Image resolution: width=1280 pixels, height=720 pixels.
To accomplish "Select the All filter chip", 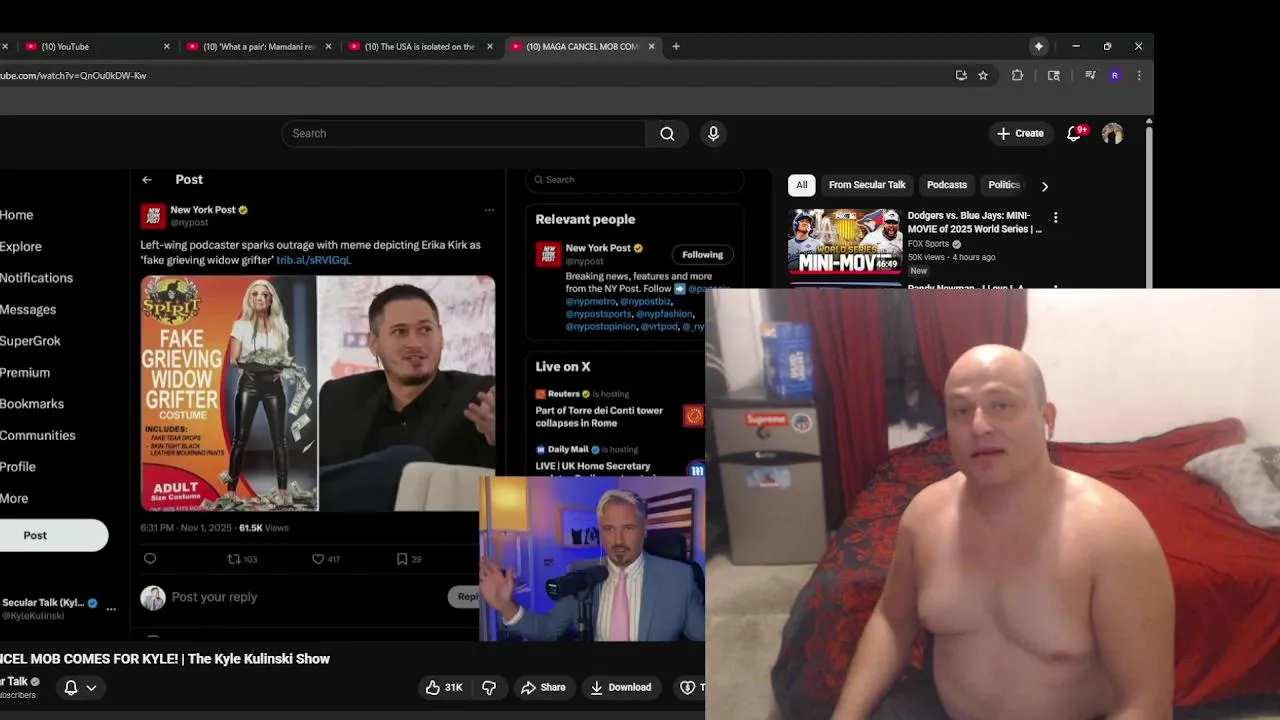I will [801, 185].
